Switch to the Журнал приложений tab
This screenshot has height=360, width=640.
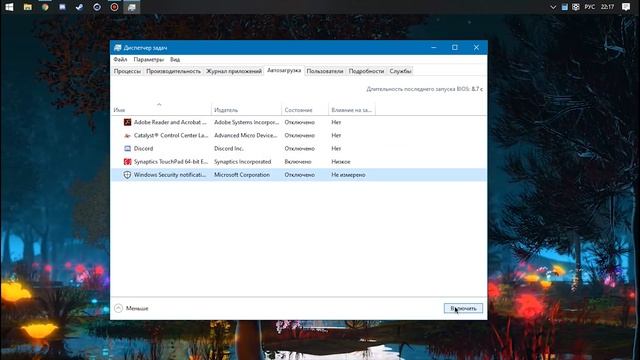pos(233,71)
